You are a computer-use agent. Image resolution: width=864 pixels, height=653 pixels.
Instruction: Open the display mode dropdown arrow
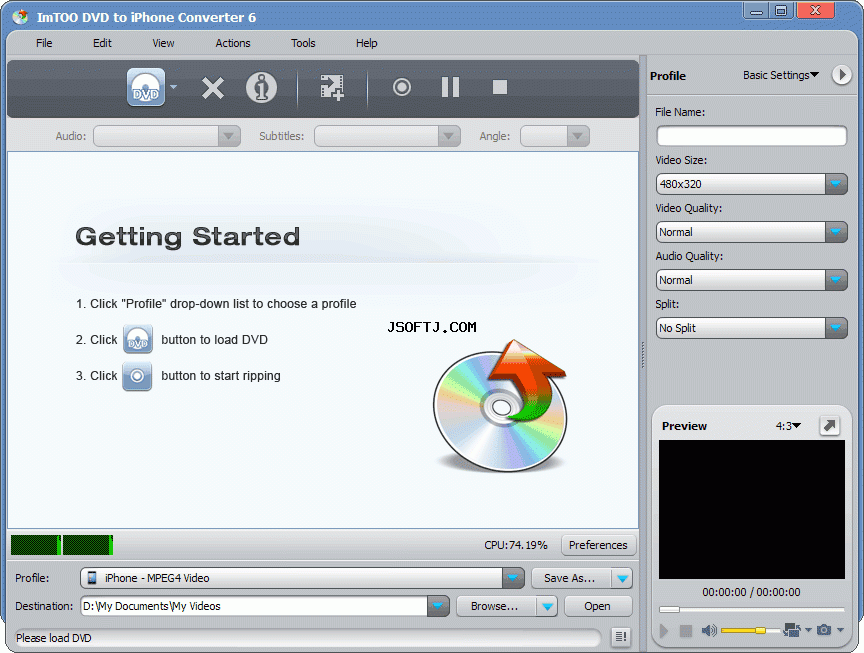point(808,630)
